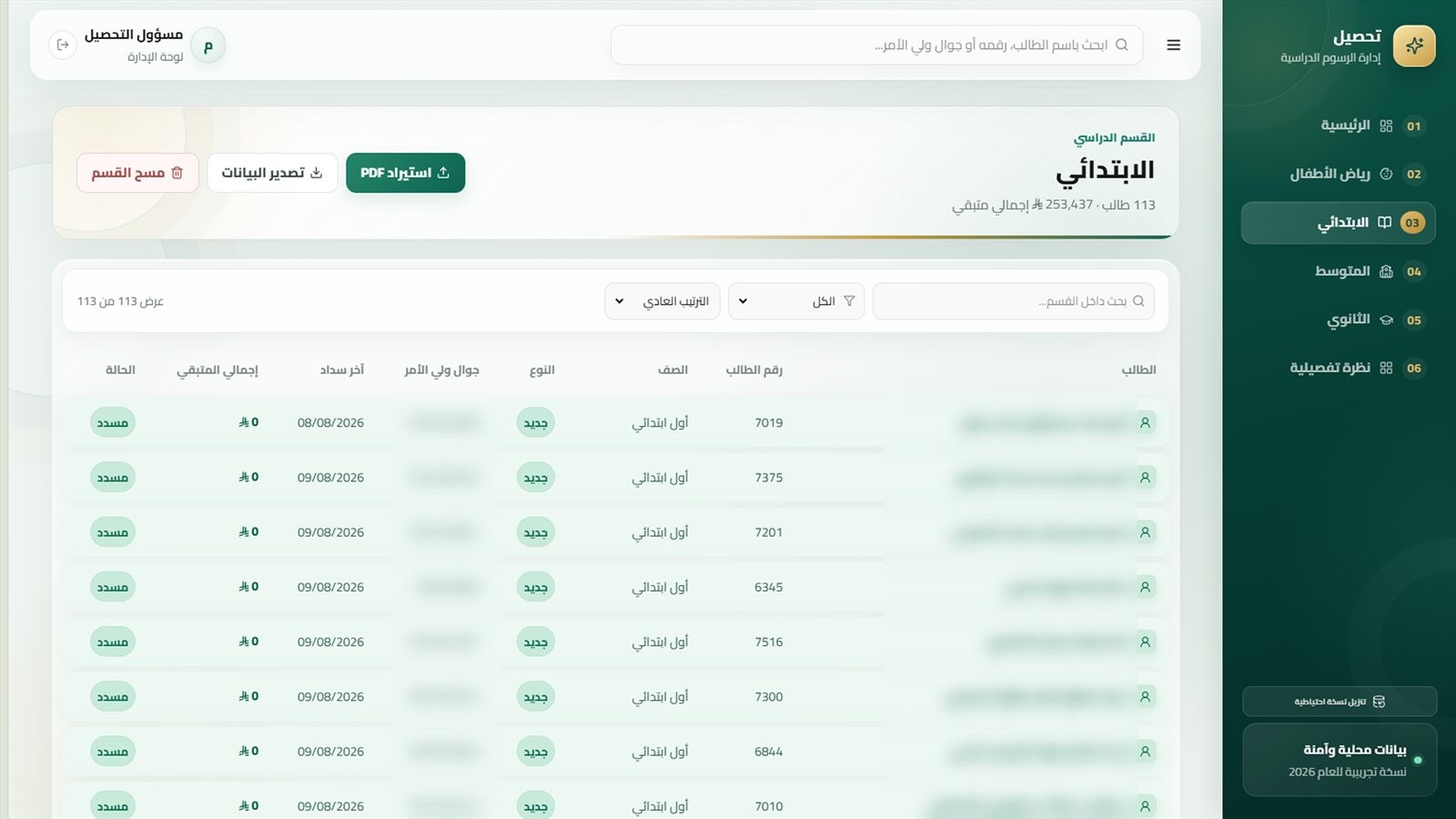Click the search magnifier in top bar
The height and width of the screenshot is (819, 1456).
[1121, 45]
